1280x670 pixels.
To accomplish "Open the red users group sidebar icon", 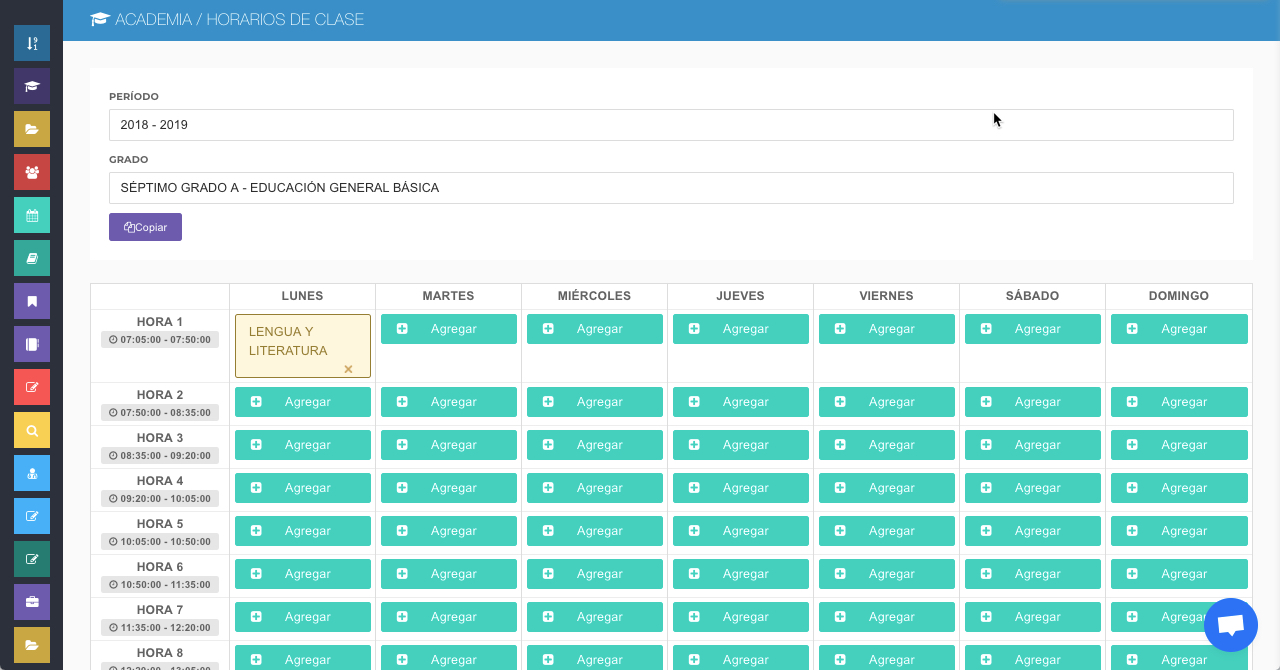I will pos(32,172).
